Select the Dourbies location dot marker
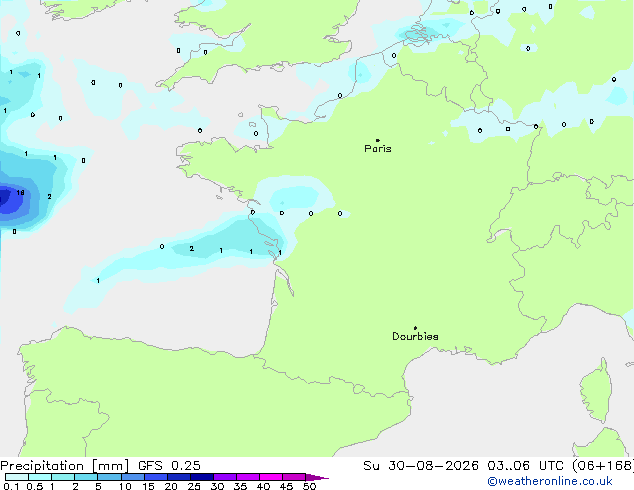 pos(415,328)
